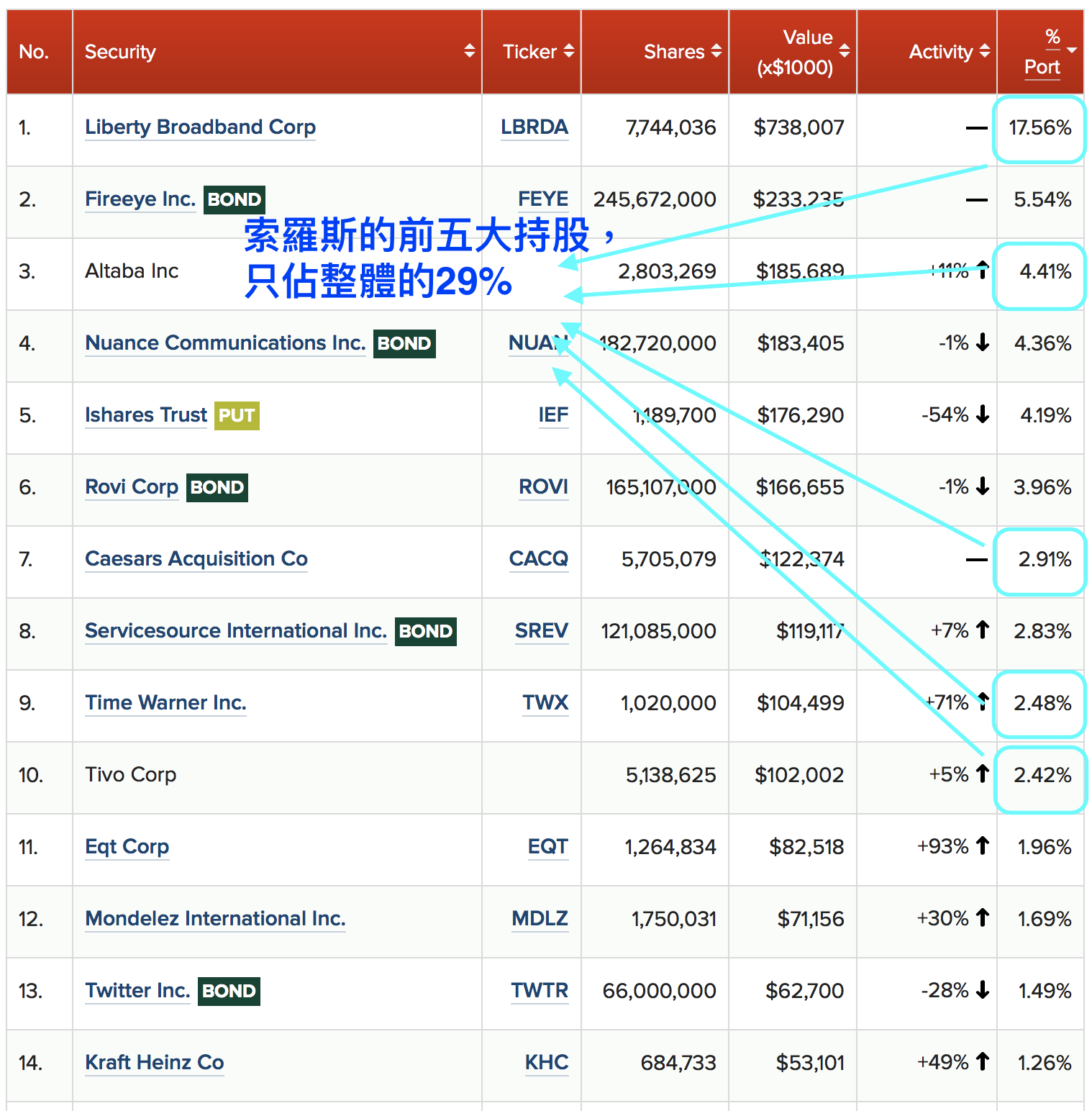
Task: Click $53,101 value cell
Action: coord(810,1063)
